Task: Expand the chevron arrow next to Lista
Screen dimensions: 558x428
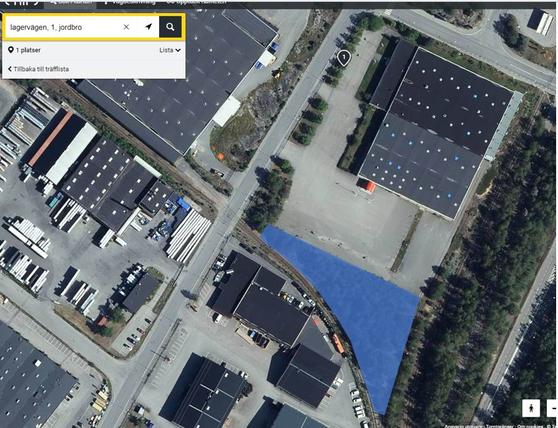Action: [x=178, y=51]
